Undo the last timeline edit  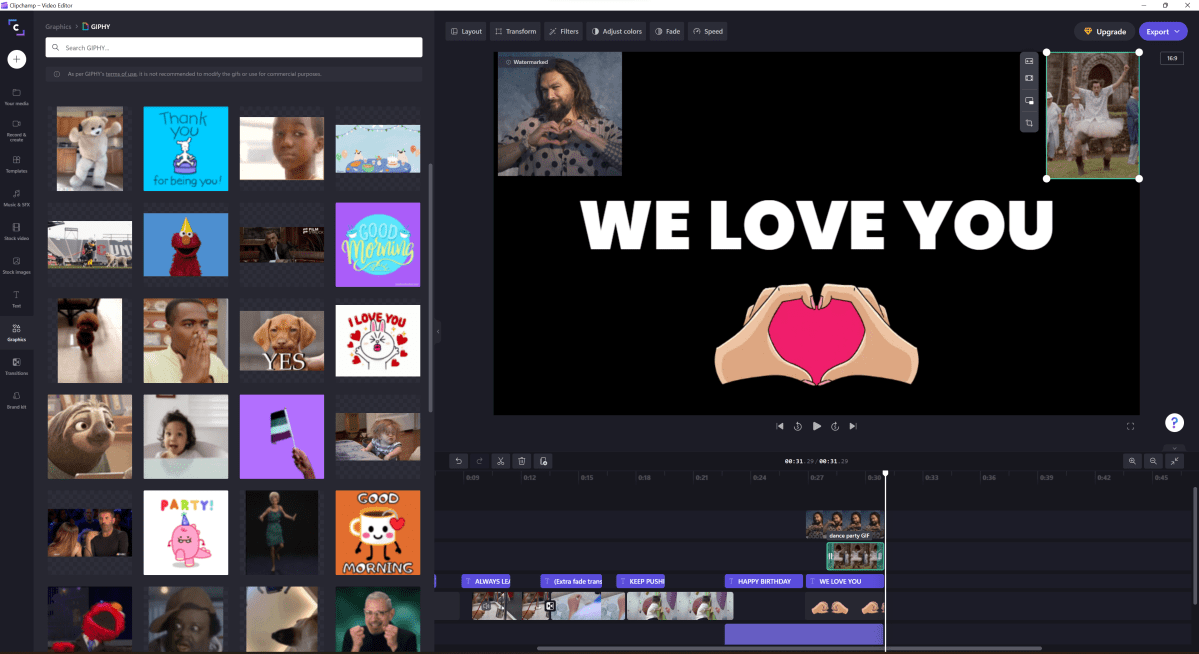(458, 461)
